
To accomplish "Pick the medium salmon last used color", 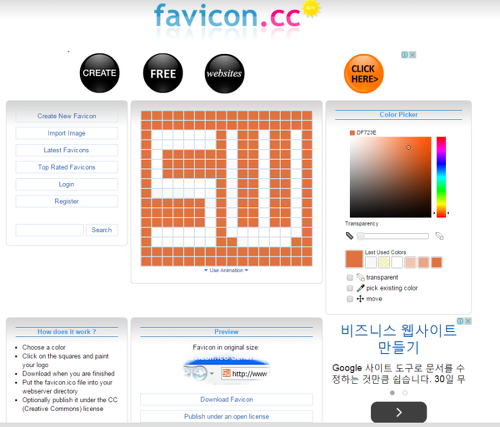I will [x=423, y=262].
